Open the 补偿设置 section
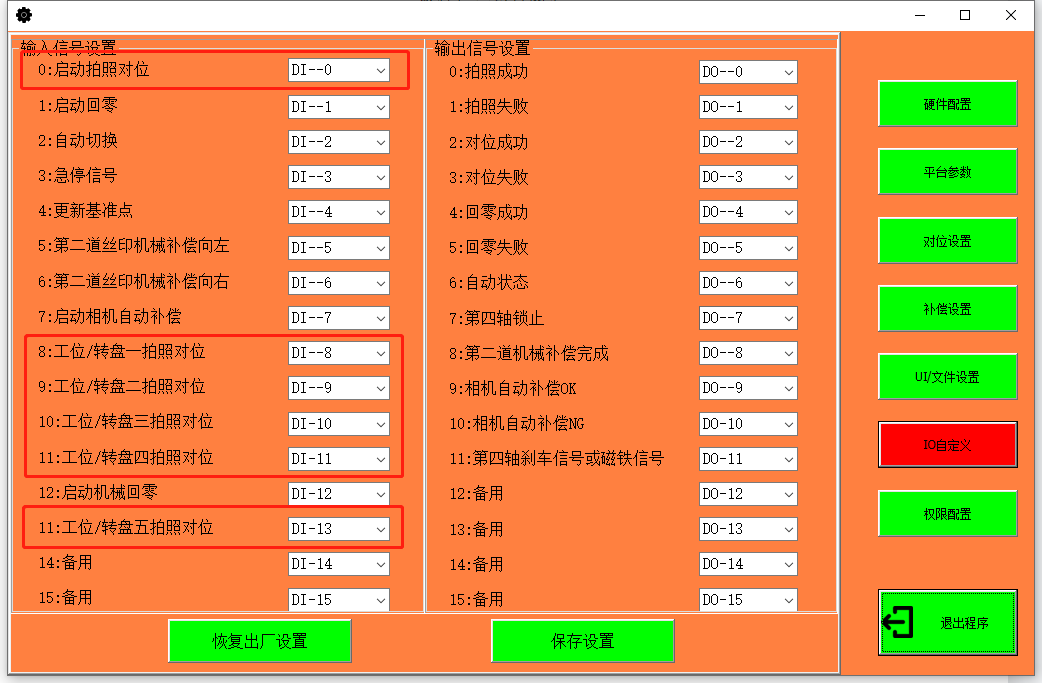Screen dimensions: 1042x683 click(947, 309)
